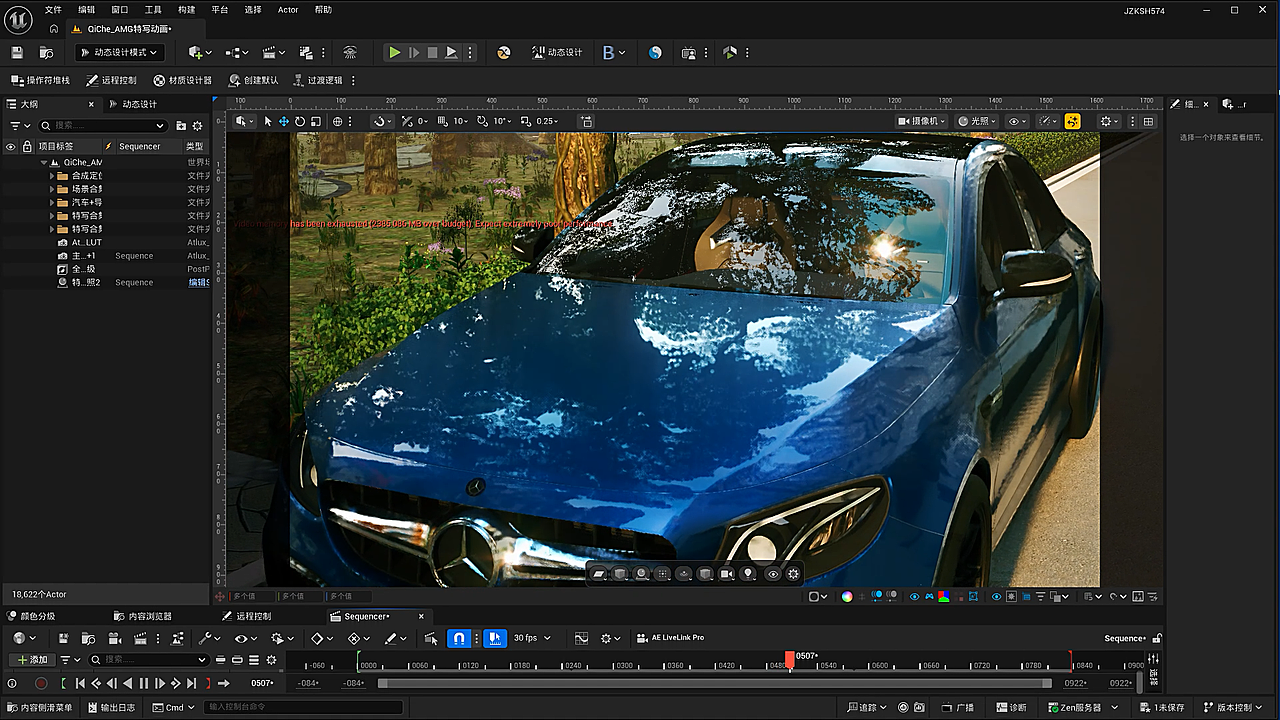
Task: Switch to the 颜色分级 tab
Action: pos(31,616)
